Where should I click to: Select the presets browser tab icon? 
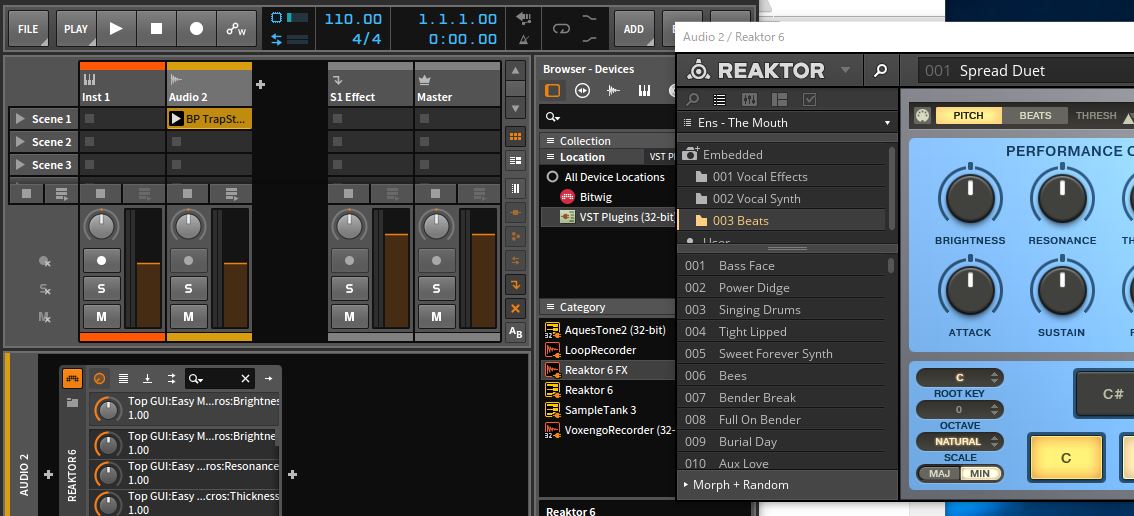pos(582,90)
